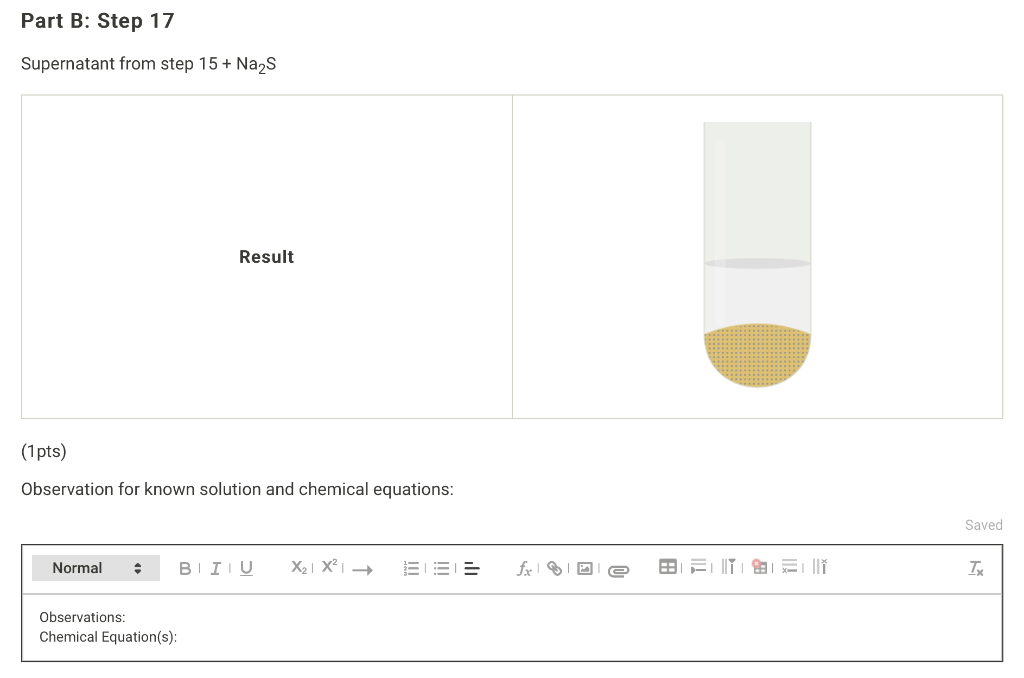The height and width of the screenshot is (678, 1024).
Task: Insert an image into the editor
Action: click(x=585, y=568)
